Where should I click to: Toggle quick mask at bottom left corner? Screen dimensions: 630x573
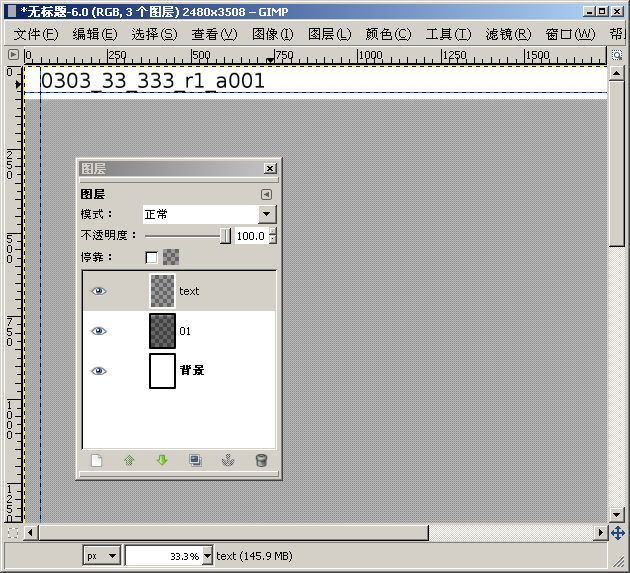click(13, 533)
